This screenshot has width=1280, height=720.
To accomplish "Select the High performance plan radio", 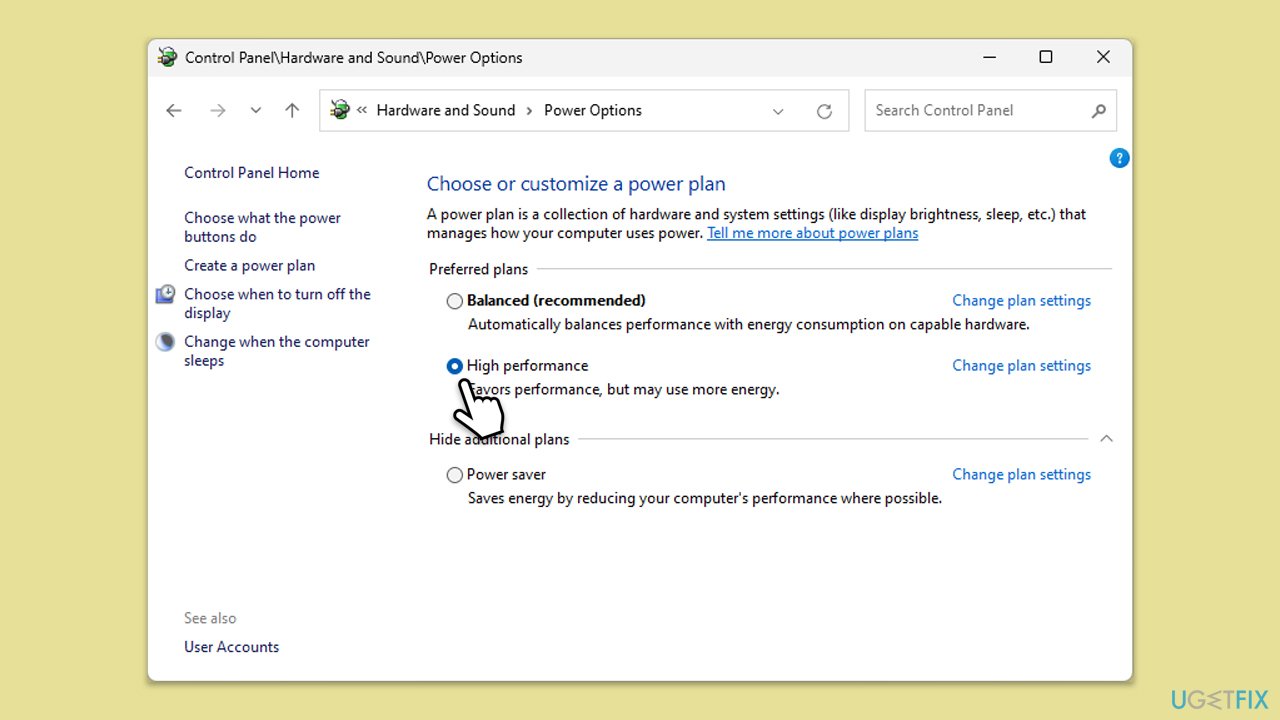I will [455, 366].
